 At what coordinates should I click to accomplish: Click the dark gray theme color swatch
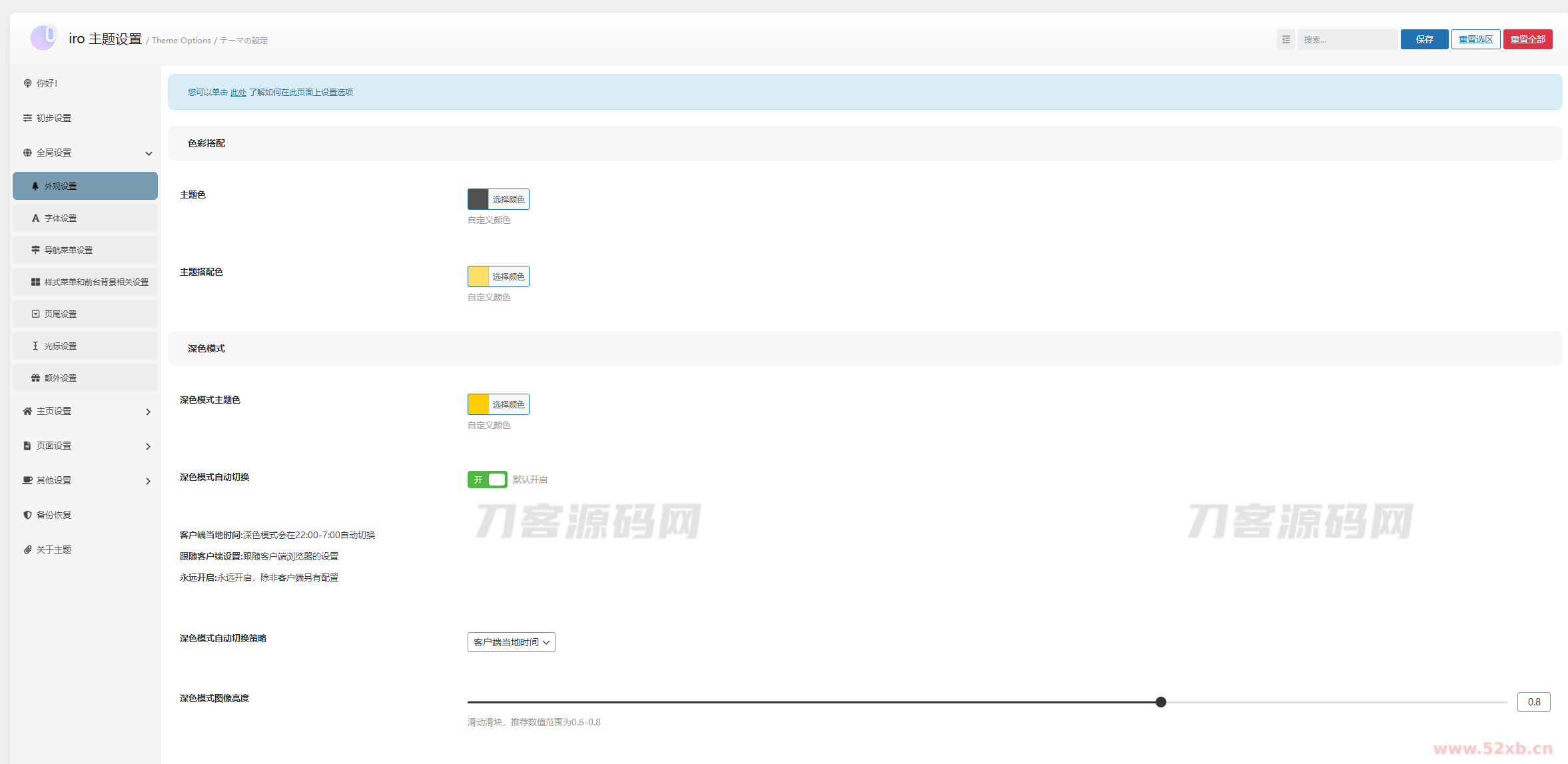pos(478,199)
